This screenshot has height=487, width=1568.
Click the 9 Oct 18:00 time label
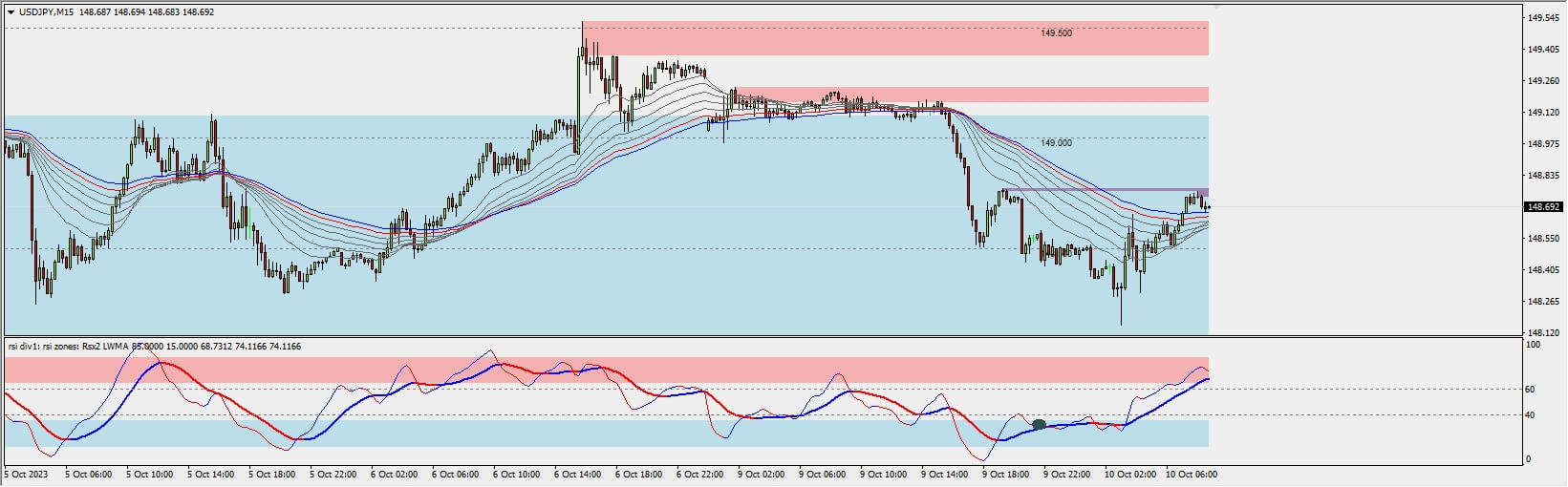1005,474
